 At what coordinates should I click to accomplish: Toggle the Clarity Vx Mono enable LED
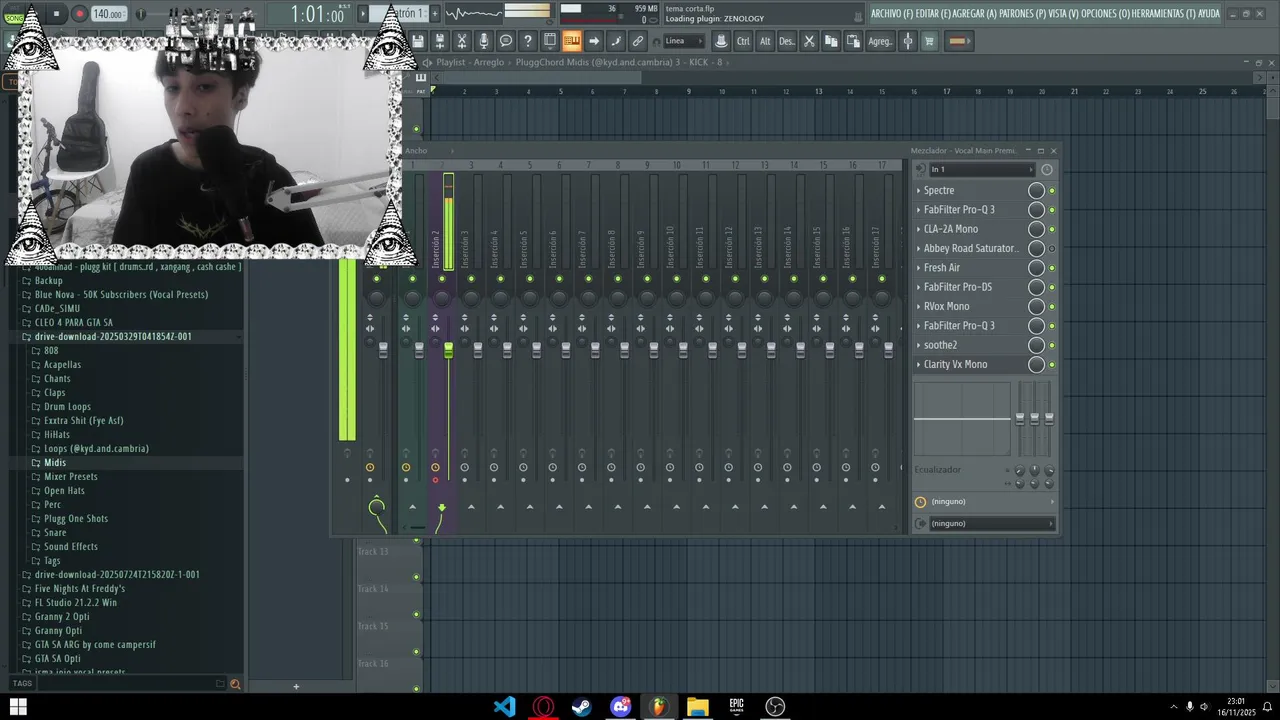pyautogui.click(x=1052, y=364)
